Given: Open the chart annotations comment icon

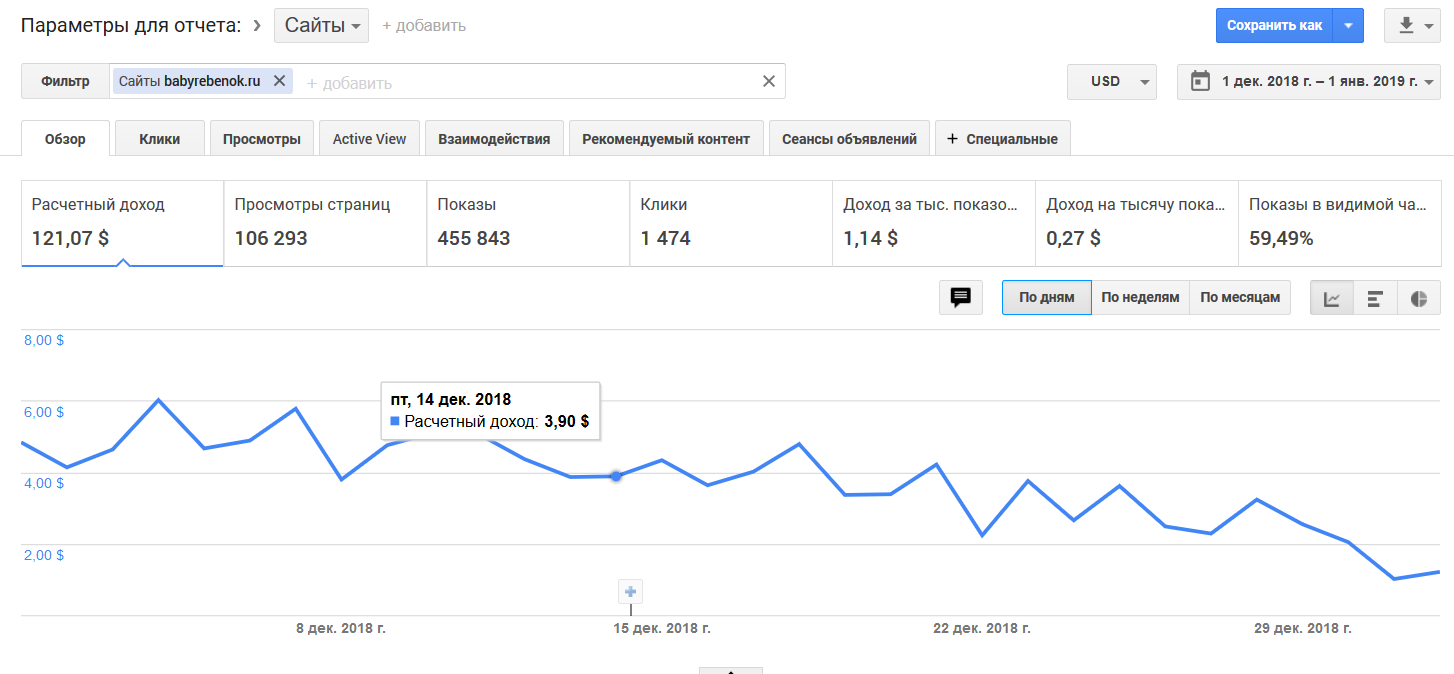Looking at the screenshot, I should pyautogui.click(x=961, y=298).
